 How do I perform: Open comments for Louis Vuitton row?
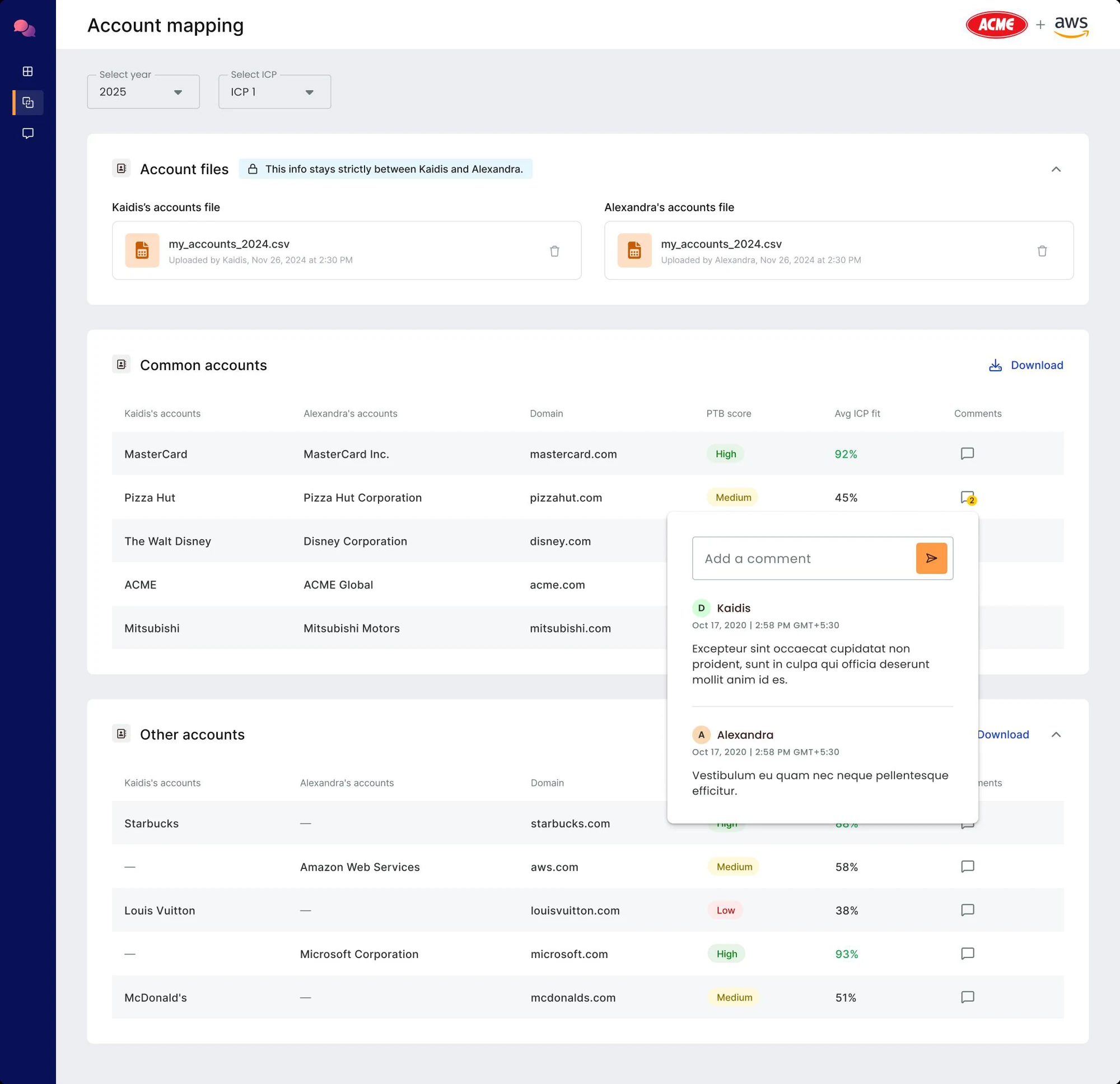tap(967, 910)
